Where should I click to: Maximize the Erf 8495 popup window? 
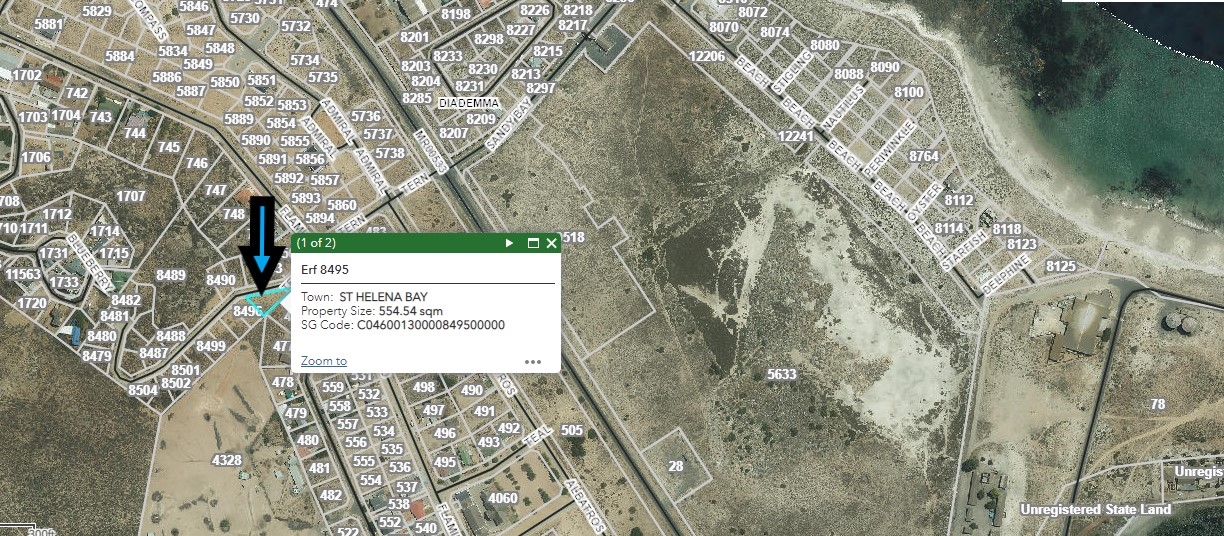[x=533, y=243]
